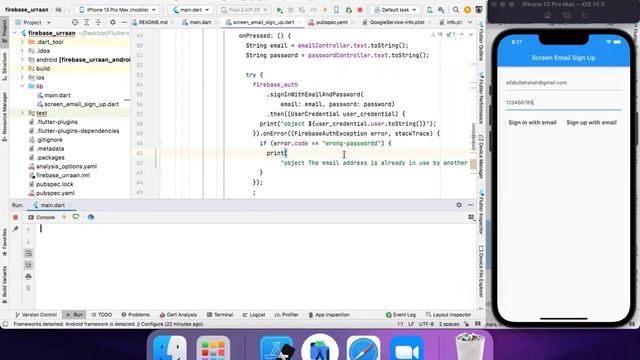Open device selector iPhone 13 Pro Max dropdown
This screenshot has height=360, width=640.
point(117,10)
